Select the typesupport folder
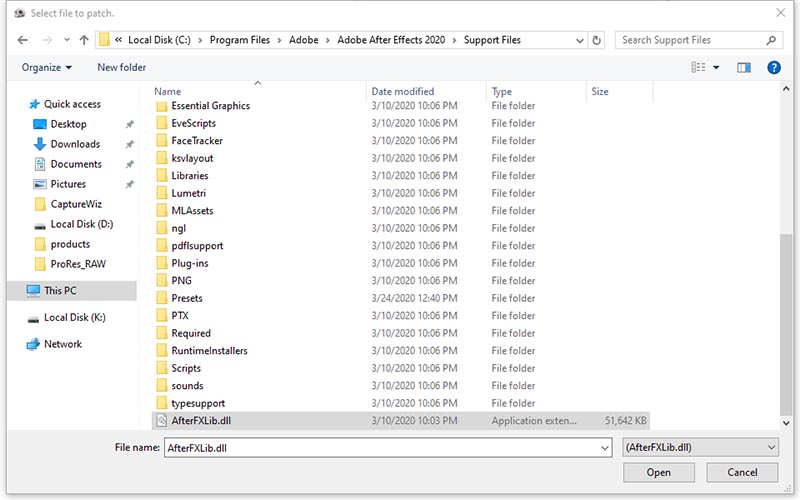Screen dimensions: 800x500 (x=198, y=403)
